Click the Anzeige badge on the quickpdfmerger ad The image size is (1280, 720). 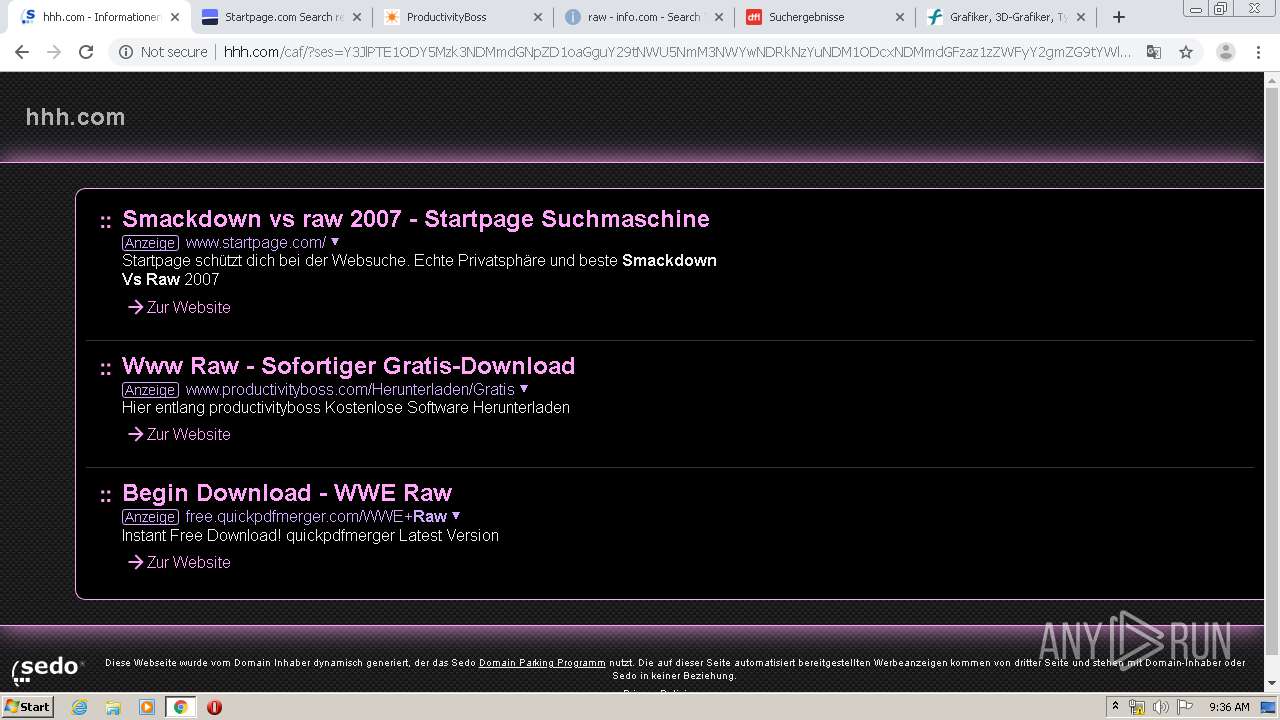click(x=150, y=517)
